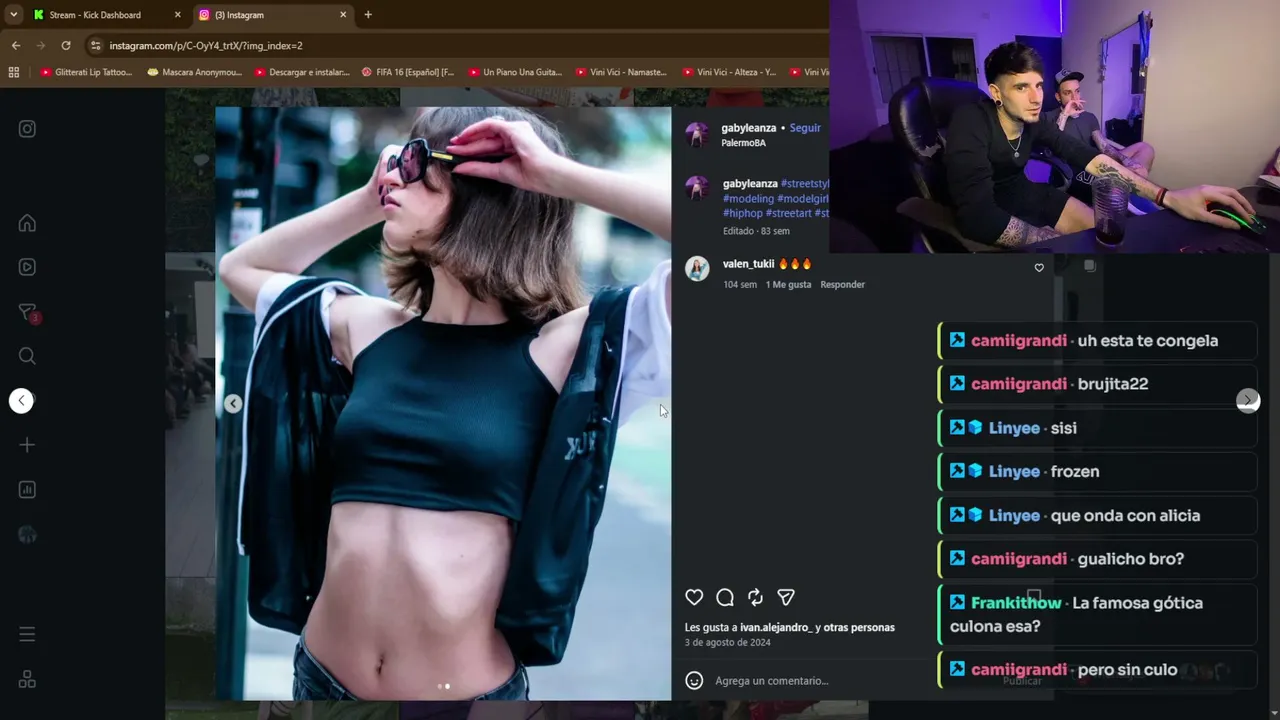1280x720 pixels.
Task: Open the #modeling hashtag
Action: coord(748,199)
